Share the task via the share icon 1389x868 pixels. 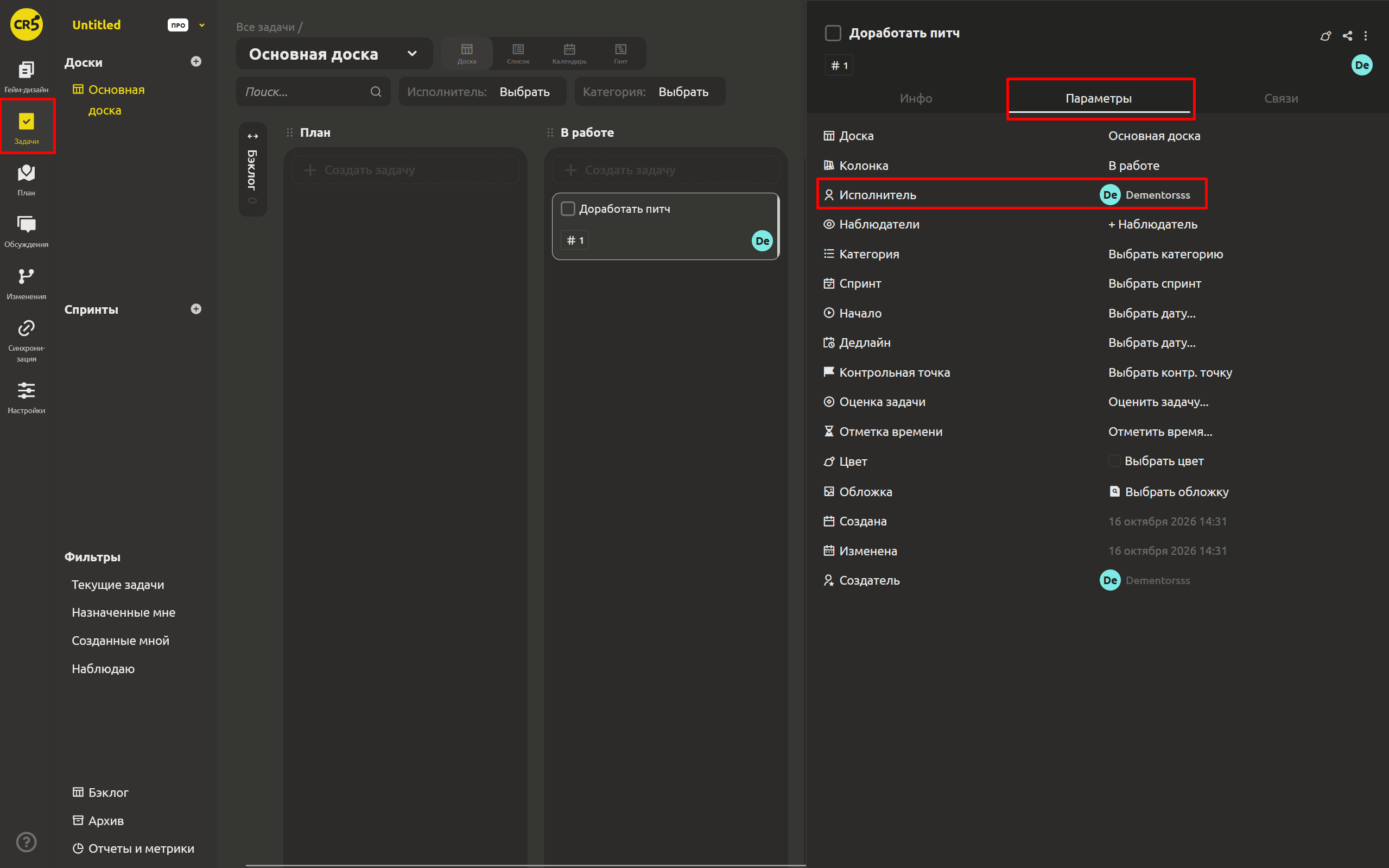(1347, 36)
